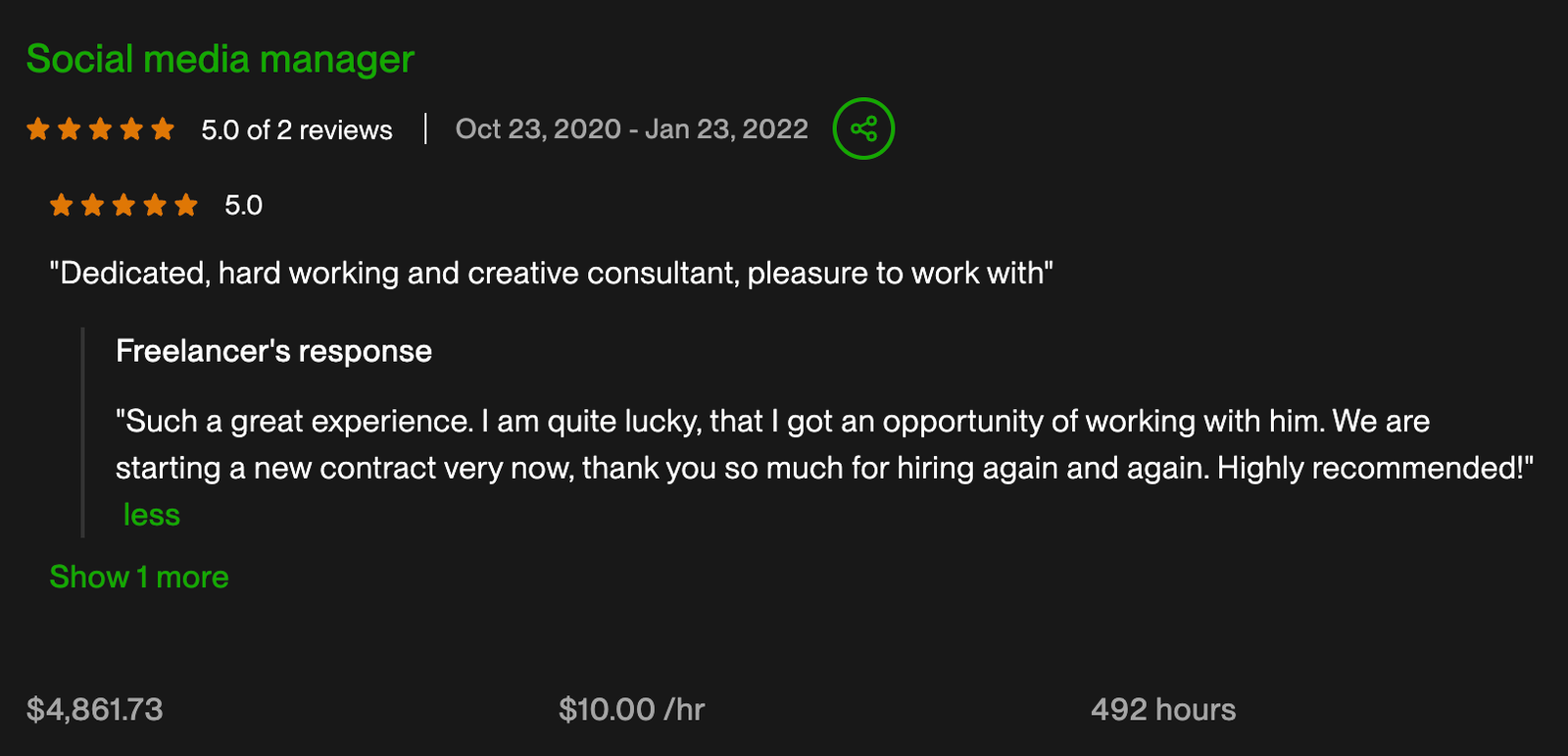Expand reviews with 'Show 1 more'
Image resolution: width=1568 pixels, height=756 pixels.
pyautogui.click(x=139, y=578)
